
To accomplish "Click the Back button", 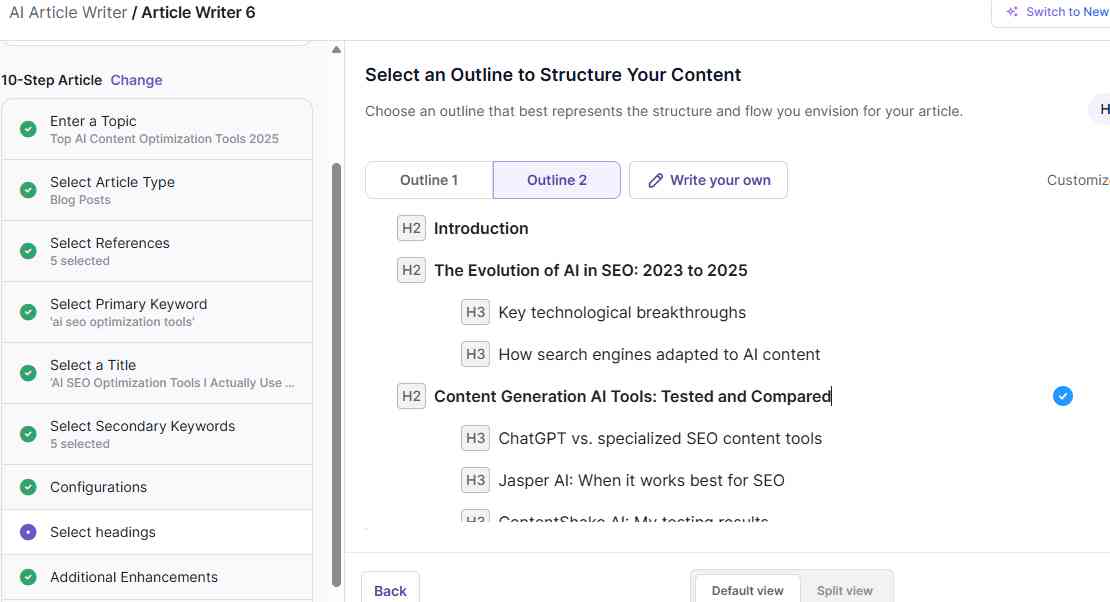I will (x=390, y=590).
